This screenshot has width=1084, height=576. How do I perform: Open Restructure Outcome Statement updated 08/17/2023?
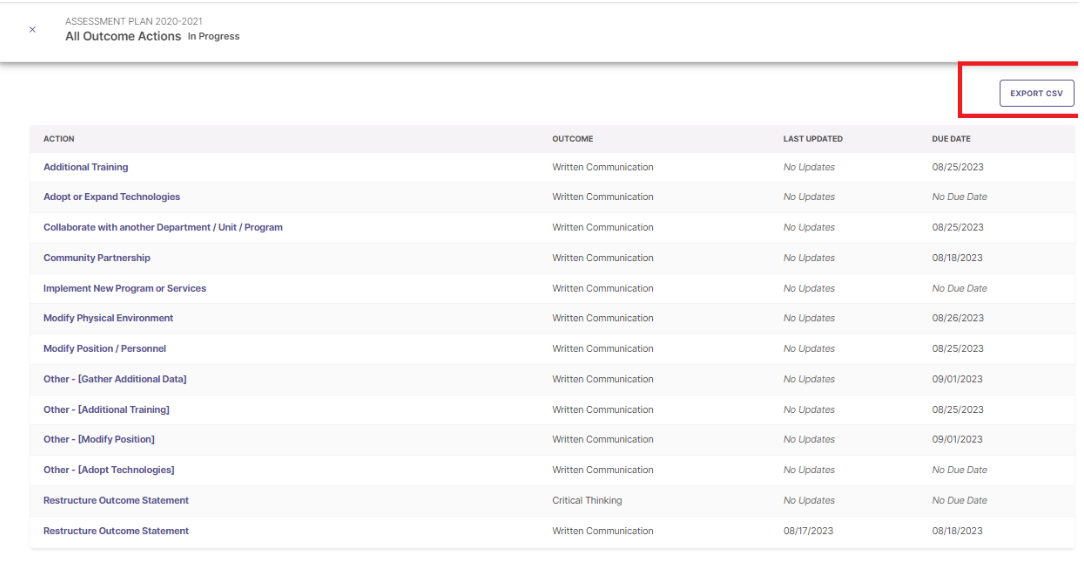click(116, 531)
